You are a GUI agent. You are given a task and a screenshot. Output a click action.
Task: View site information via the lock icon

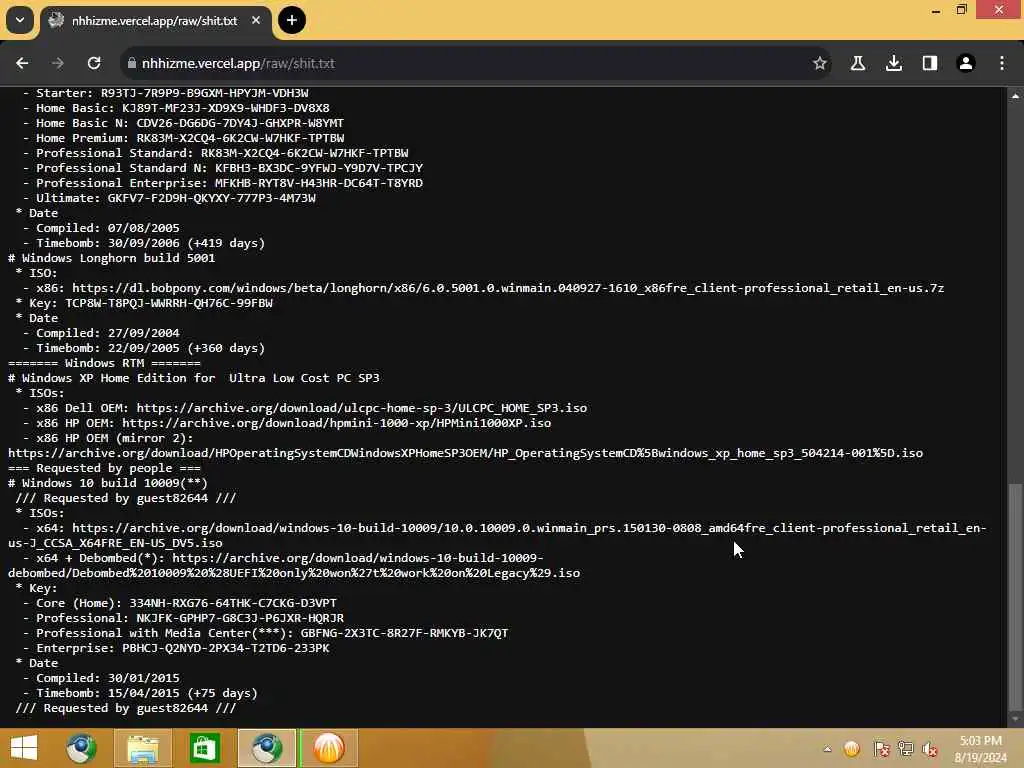(131, 63)
